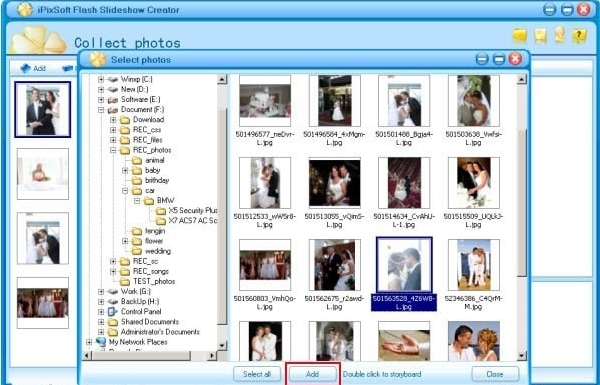Select photo 501513055_vQim5-L.jpg thumbnail
This screenshot has height=385, width=600.
point(335,183)
